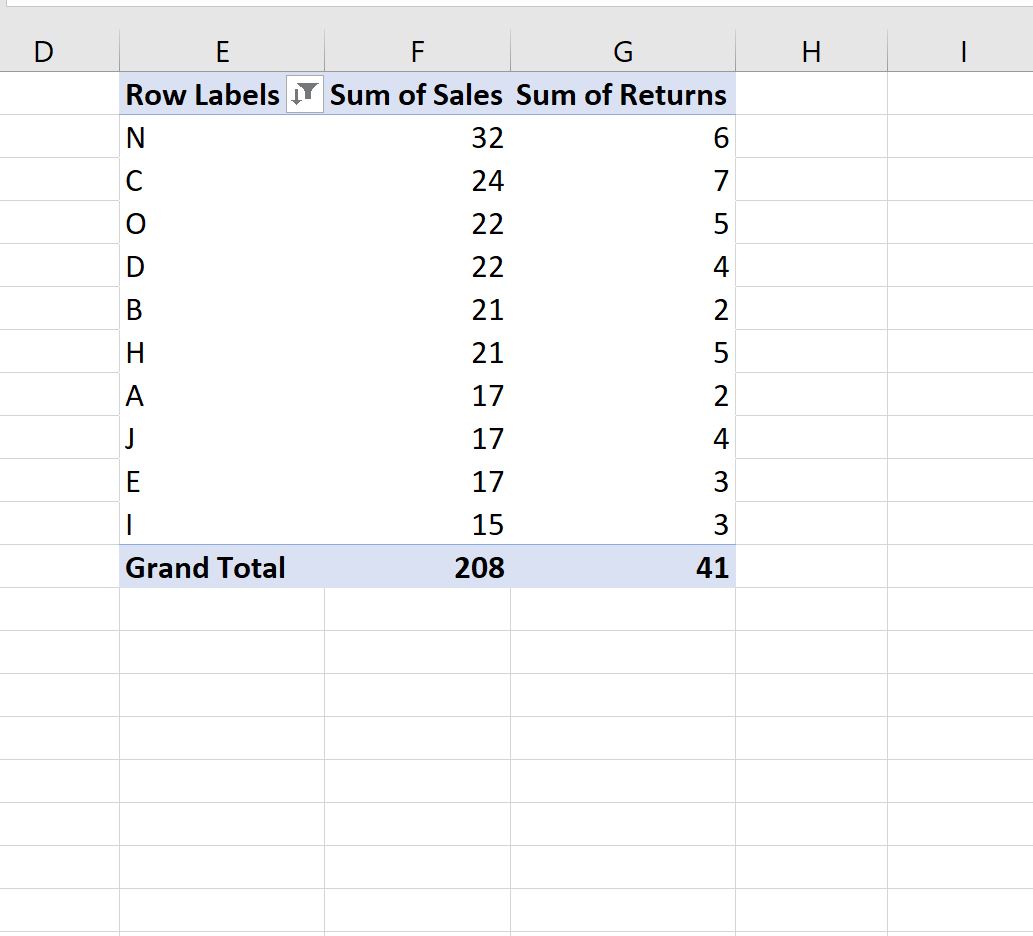Select row label O cell

(222, 223)
